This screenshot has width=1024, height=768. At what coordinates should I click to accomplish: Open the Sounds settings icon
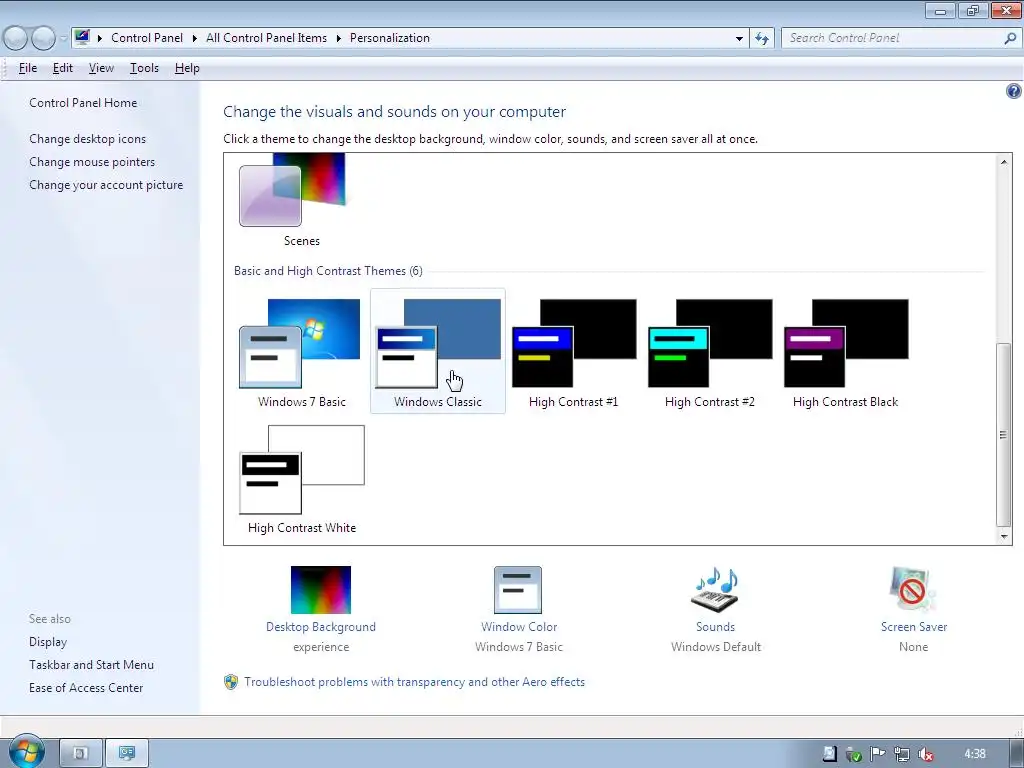(x=715, y=590)
